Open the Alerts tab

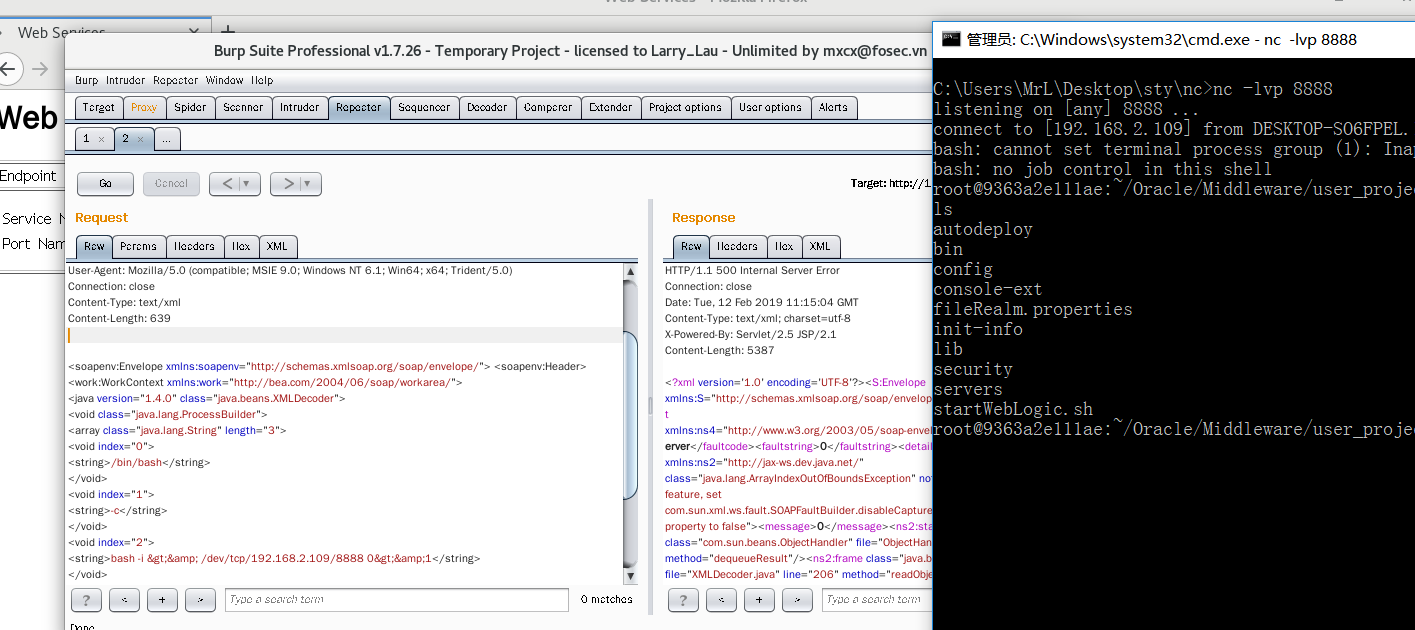[x=834, y=107]
